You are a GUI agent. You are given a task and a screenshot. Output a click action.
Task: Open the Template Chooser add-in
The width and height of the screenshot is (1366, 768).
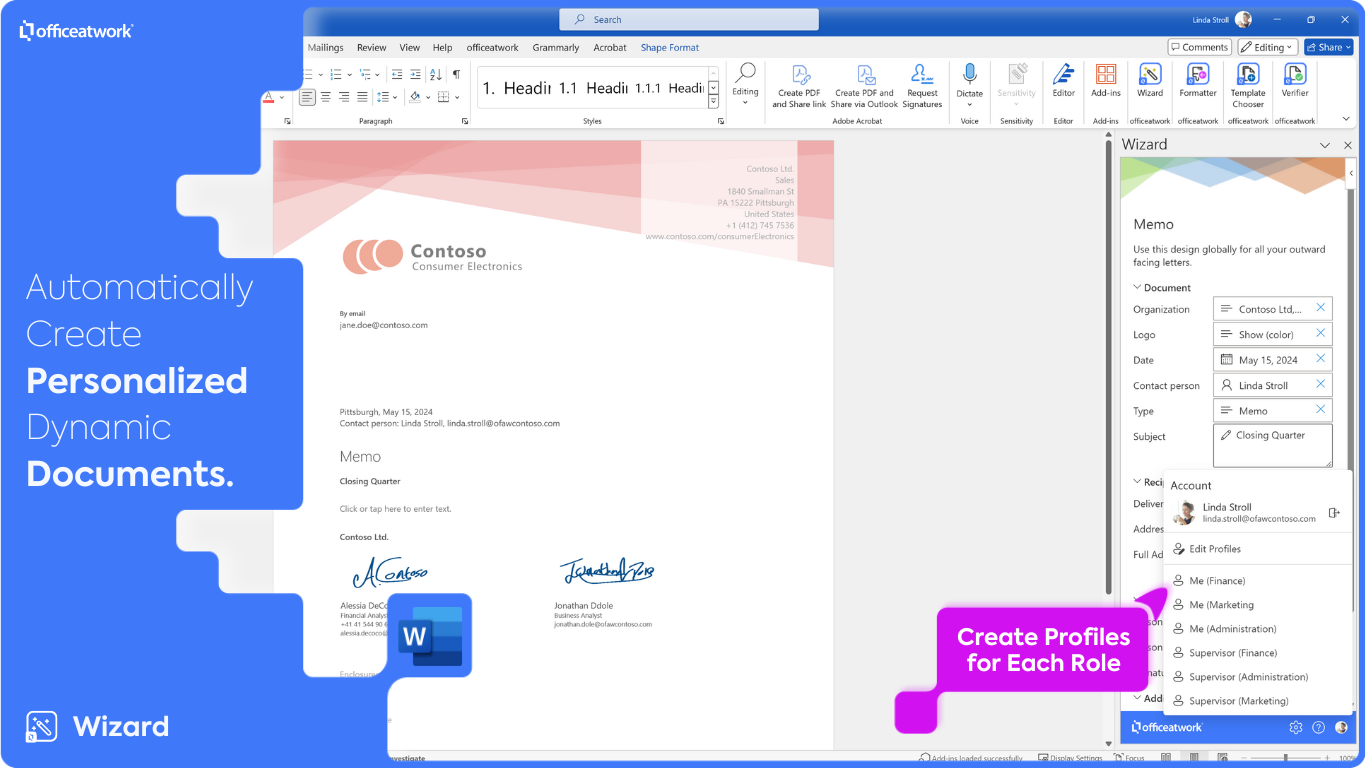pyautogui.click(x=1247, y=84)
